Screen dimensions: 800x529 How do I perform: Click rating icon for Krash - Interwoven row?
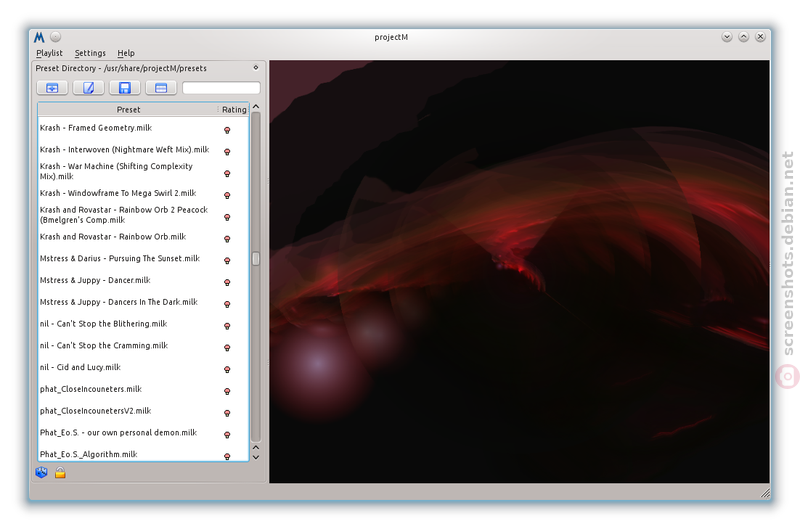pyautogui.click(x=227, y=152)
